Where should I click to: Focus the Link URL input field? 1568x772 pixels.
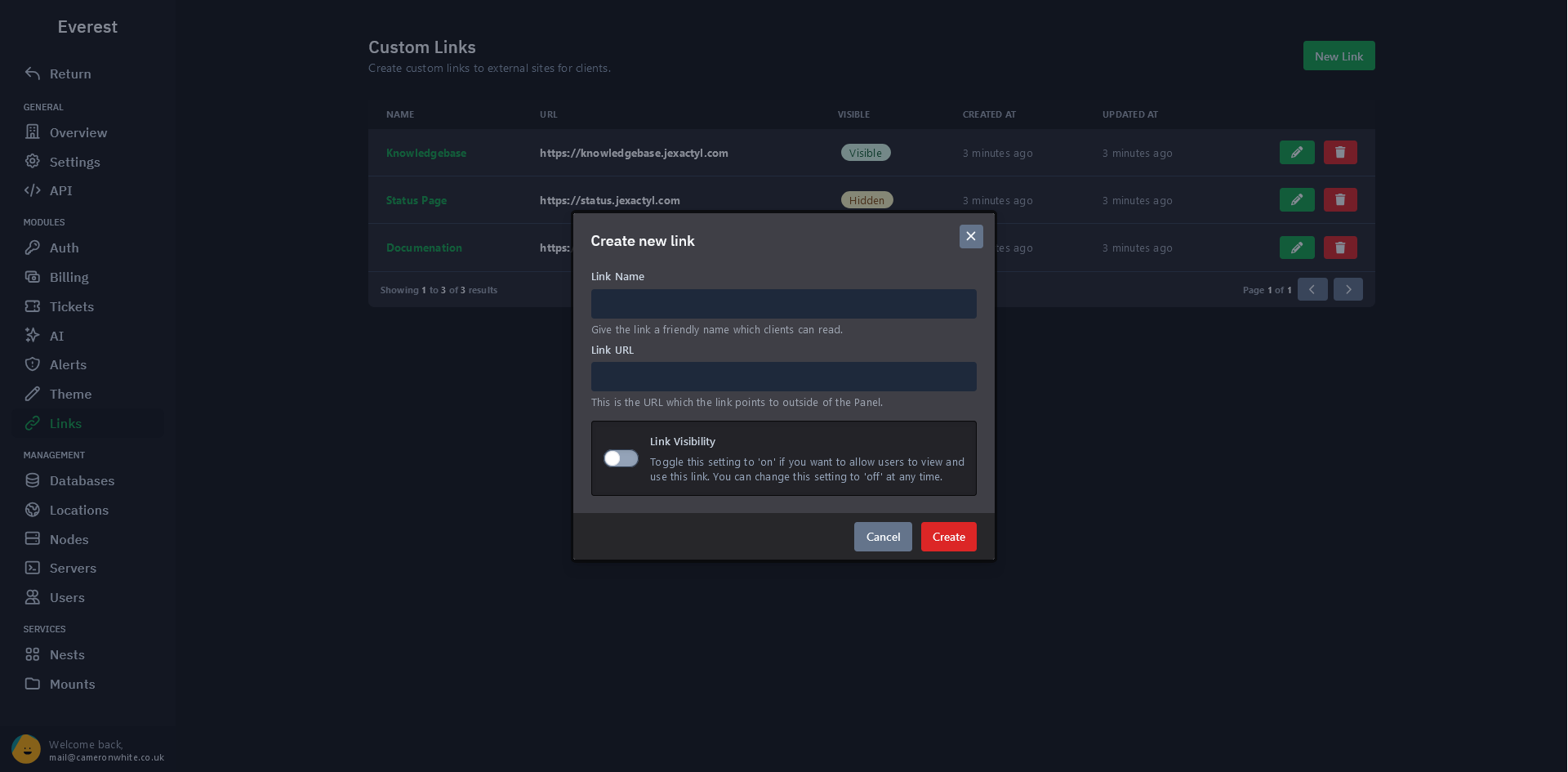(784, 377)
